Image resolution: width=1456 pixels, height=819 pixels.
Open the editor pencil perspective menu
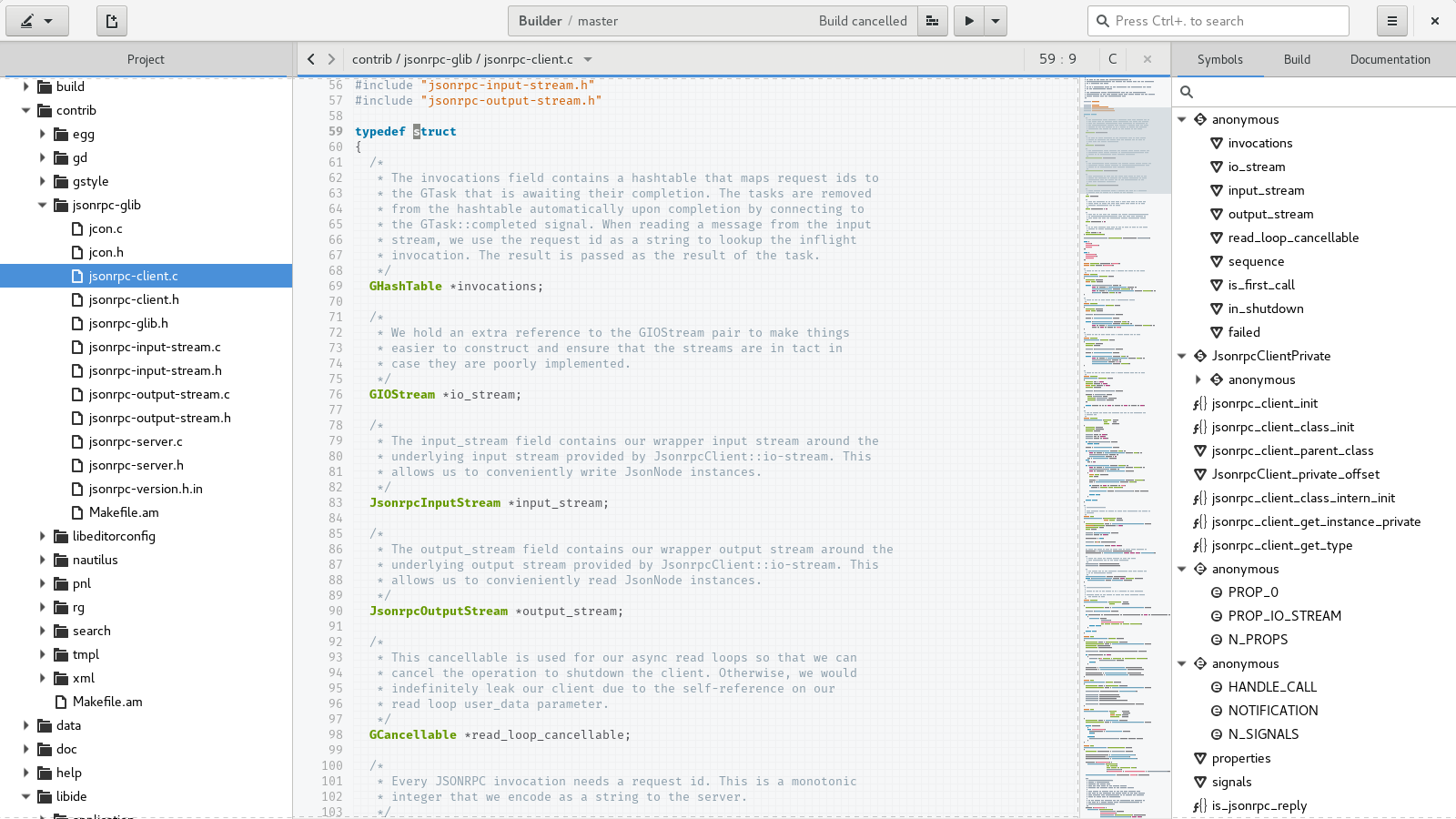[x=37, y=21]
